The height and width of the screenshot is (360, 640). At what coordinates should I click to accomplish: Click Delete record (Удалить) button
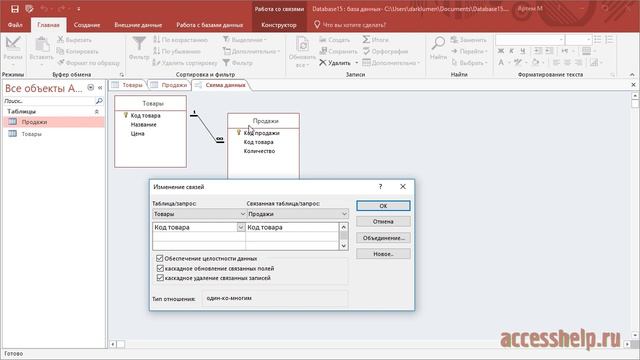point(335,62)
